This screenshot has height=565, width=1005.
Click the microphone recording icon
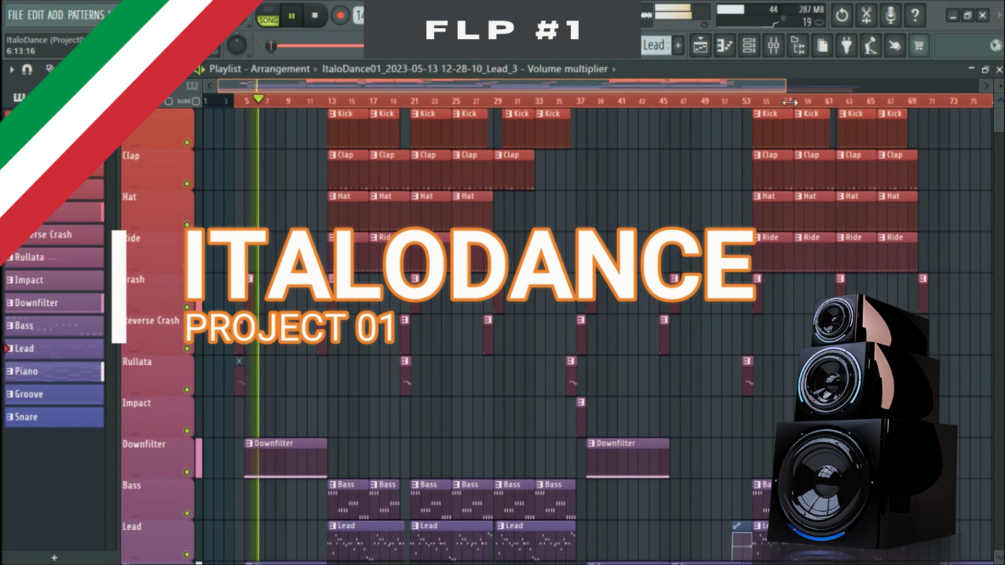point(890,15)
